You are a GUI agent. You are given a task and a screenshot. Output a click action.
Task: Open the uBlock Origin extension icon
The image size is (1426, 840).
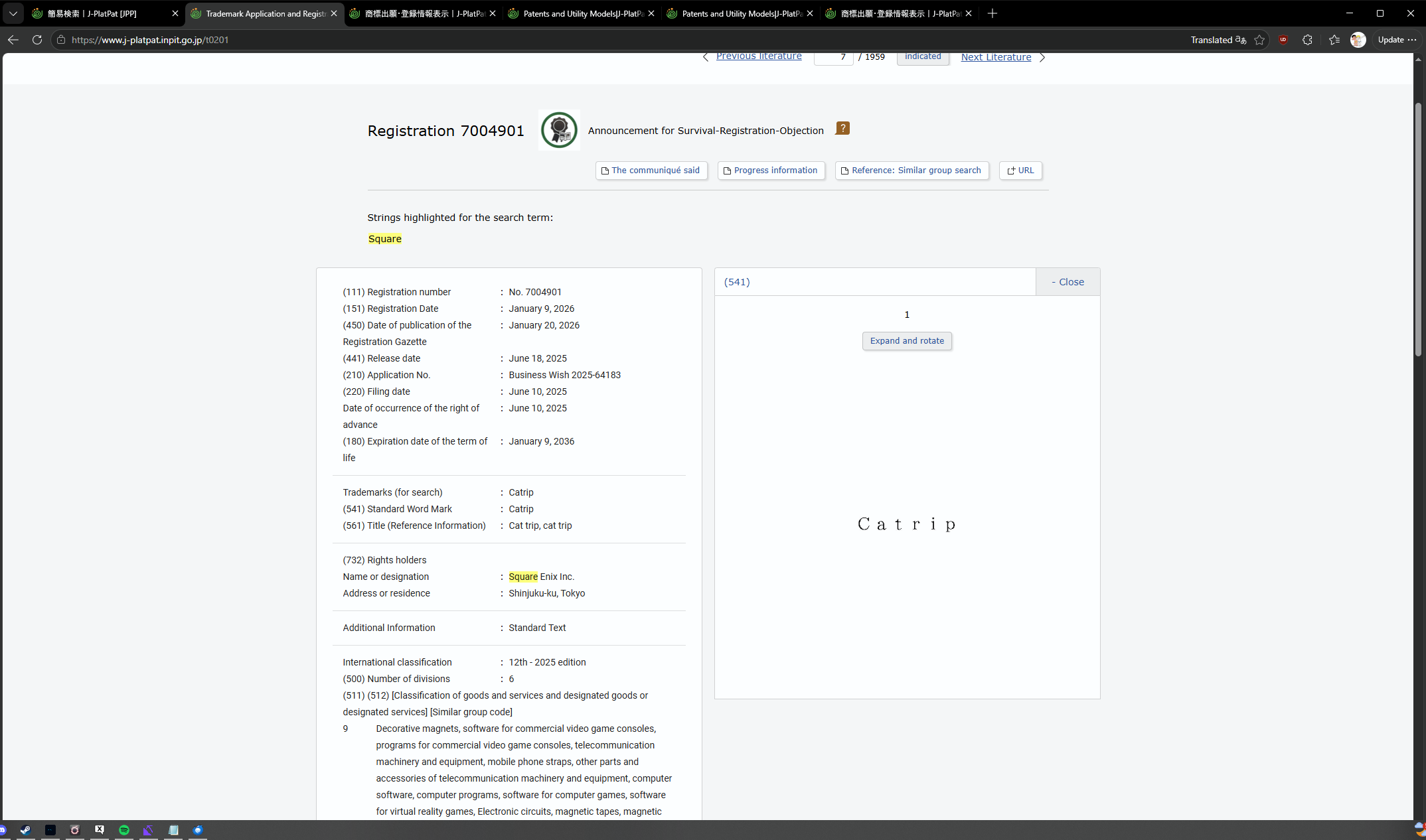[x=1283, y=40]
